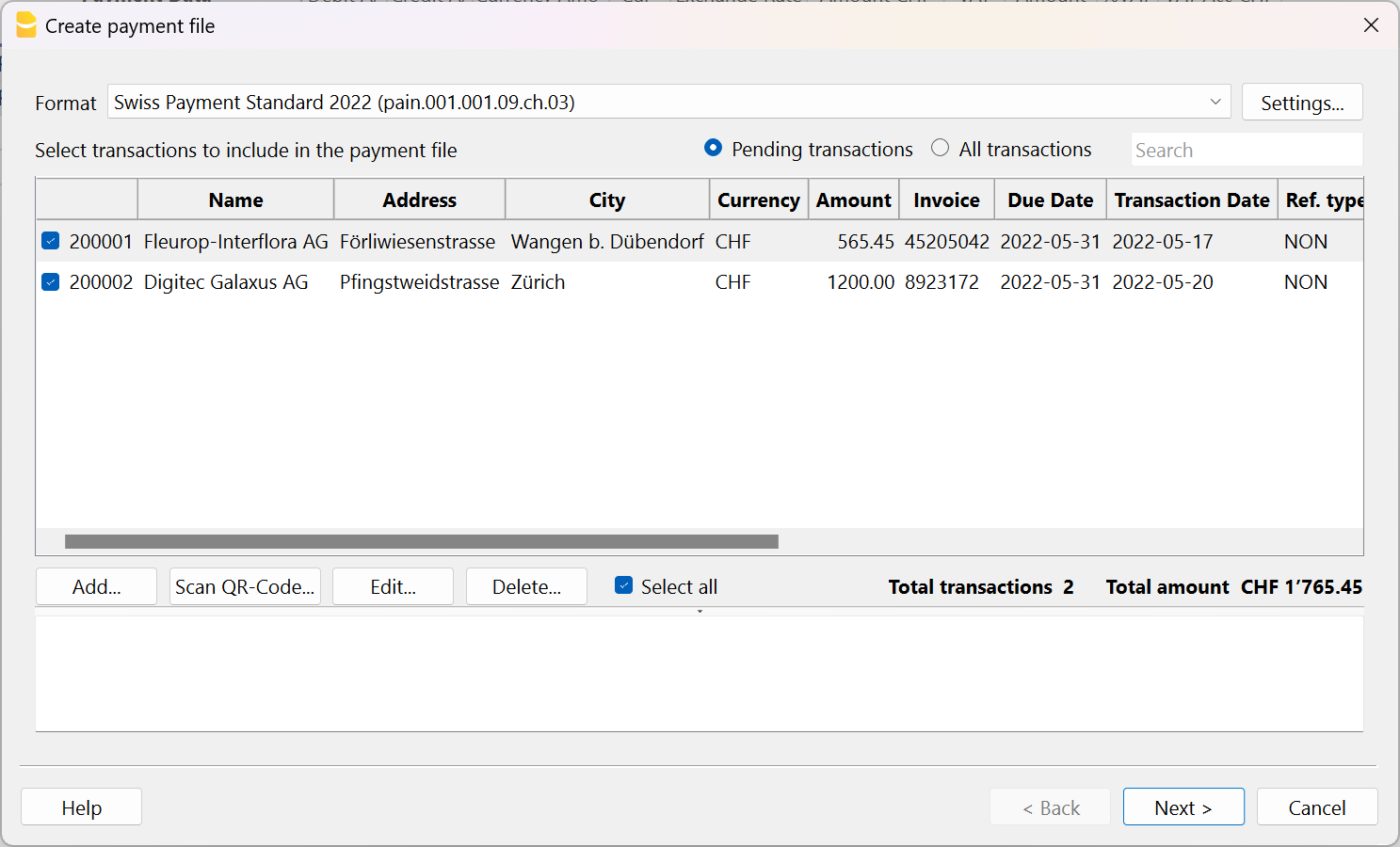Click the yellow app logo in title bar
Viewport: 1400px width, 847px height.
[x=25, y=25]
